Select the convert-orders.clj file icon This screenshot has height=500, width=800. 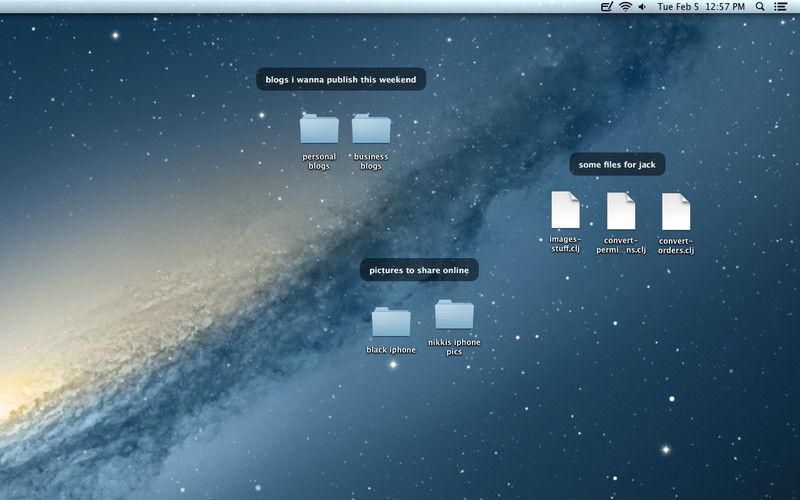click(x=676, y=211)
